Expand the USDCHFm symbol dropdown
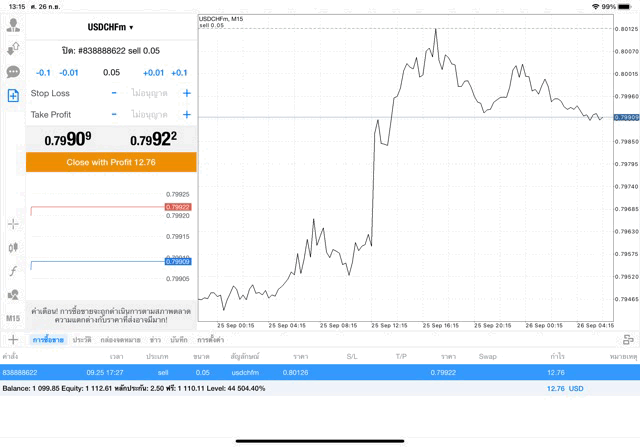Viewport: 640px width, 447px height. pos(111,27)
